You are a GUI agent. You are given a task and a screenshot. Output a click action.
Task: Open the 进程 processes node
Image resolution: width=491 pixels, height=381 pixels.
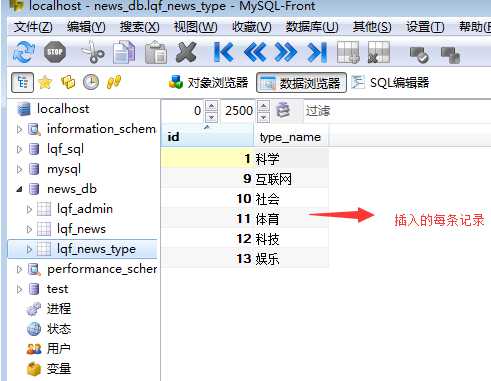49,309
